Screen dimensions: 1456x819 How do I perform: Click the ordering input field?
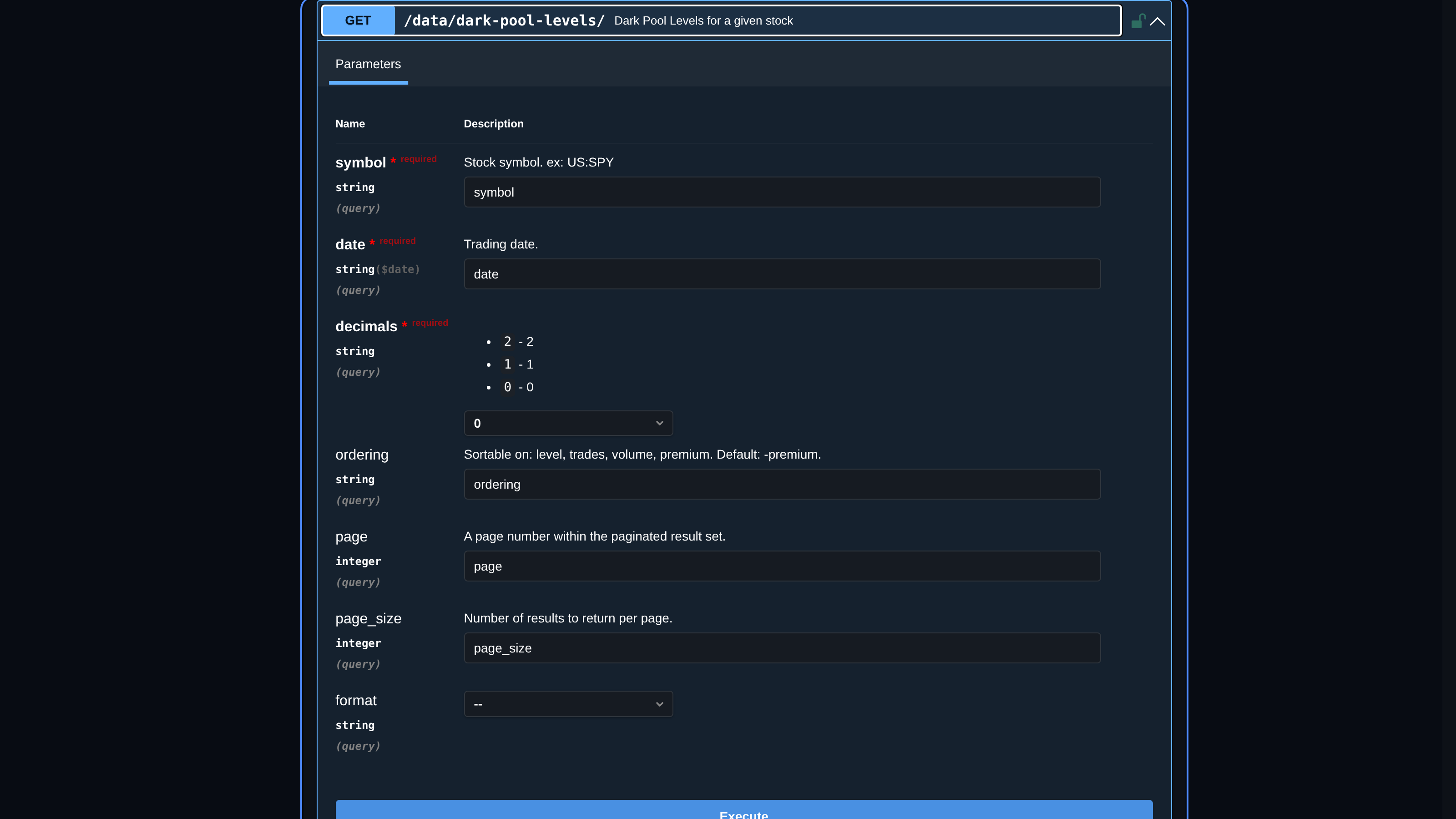pyautogui.click(x=782, y=485)
